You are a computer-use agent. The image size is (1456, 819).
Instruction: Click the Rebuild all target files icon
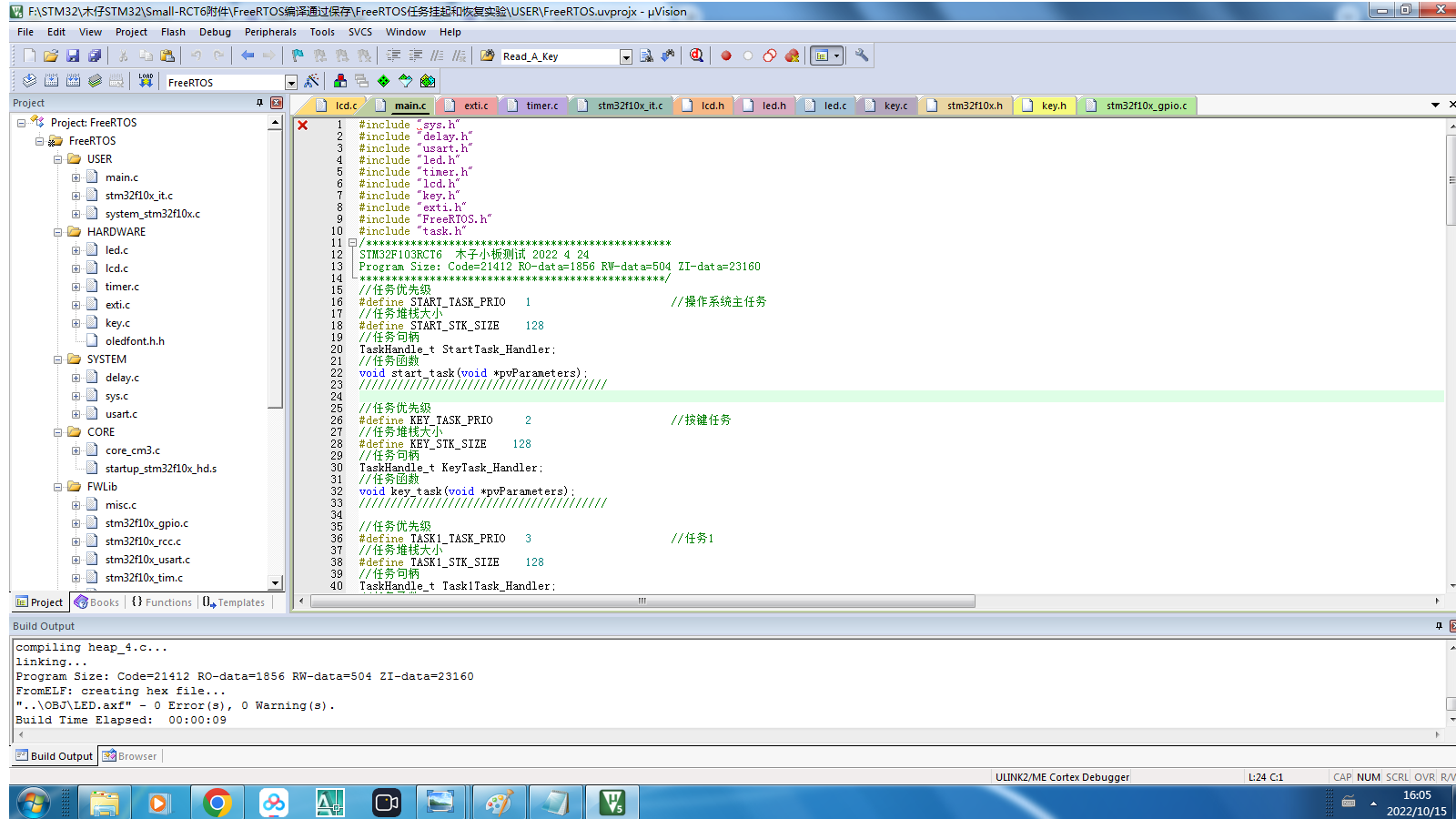tap(73, 81)
